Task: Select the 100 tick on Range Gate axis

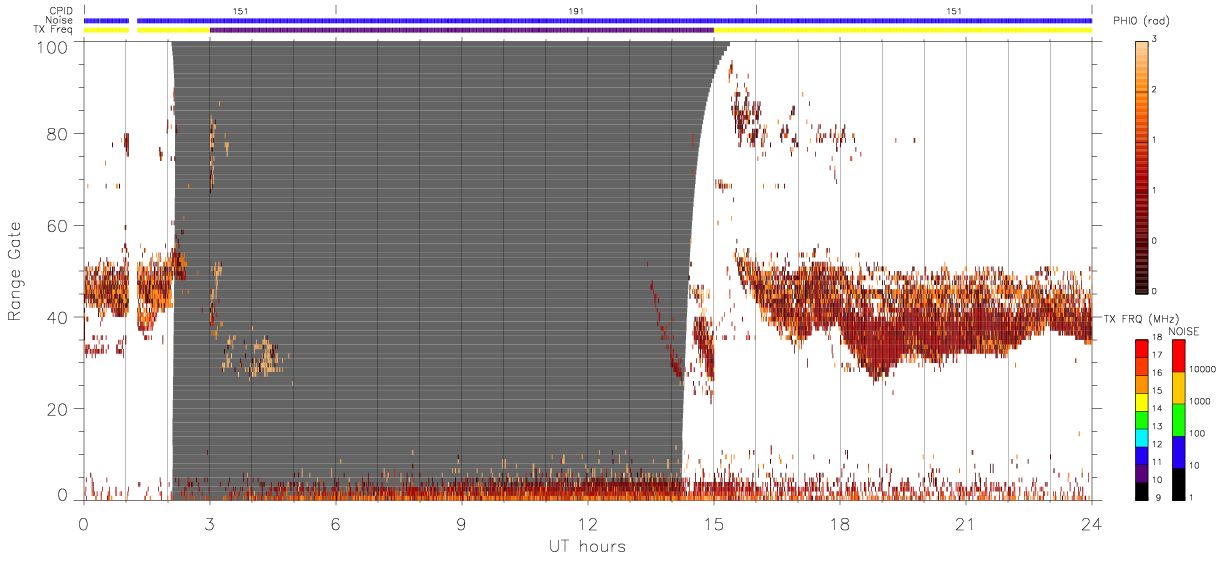Action: pyautogui.click(x=51, y=47)
